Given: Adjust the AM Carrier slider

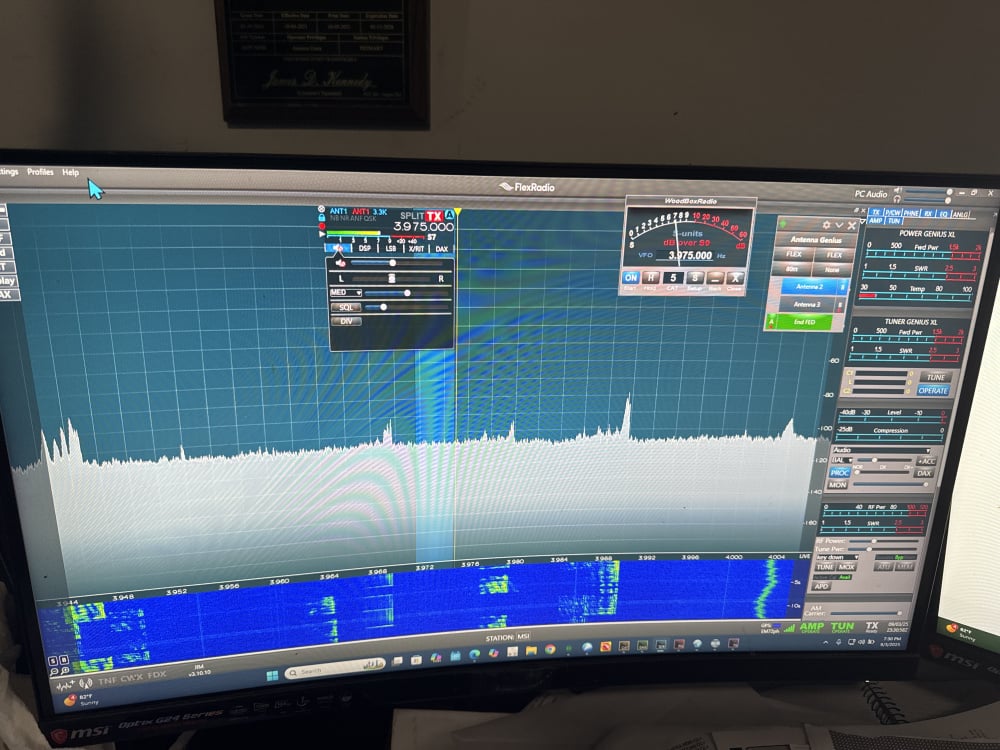Looking at the screenshot, I should point(866,613).
